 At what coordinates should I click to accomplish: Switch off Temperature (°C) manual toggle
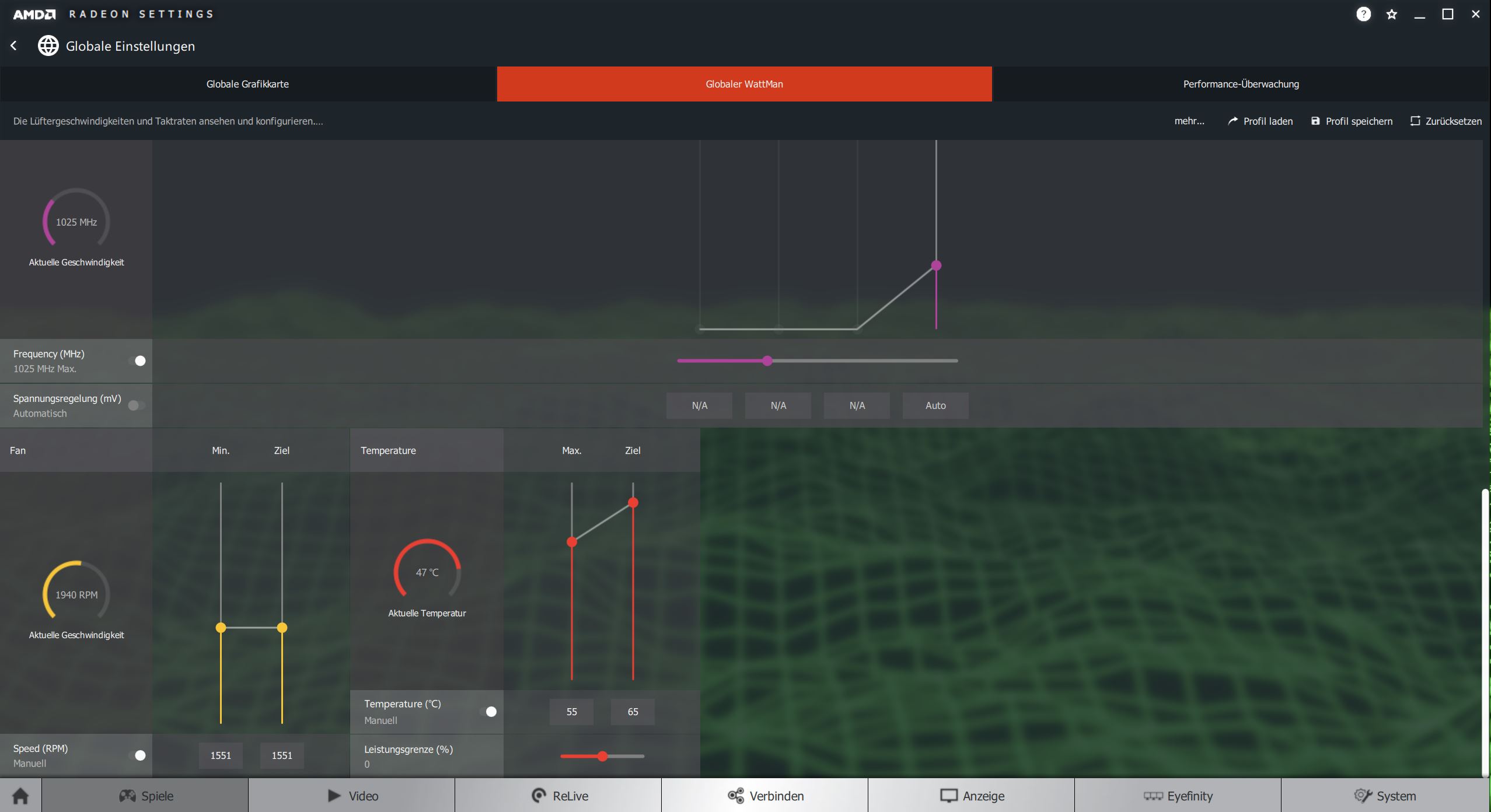point(488,712)
